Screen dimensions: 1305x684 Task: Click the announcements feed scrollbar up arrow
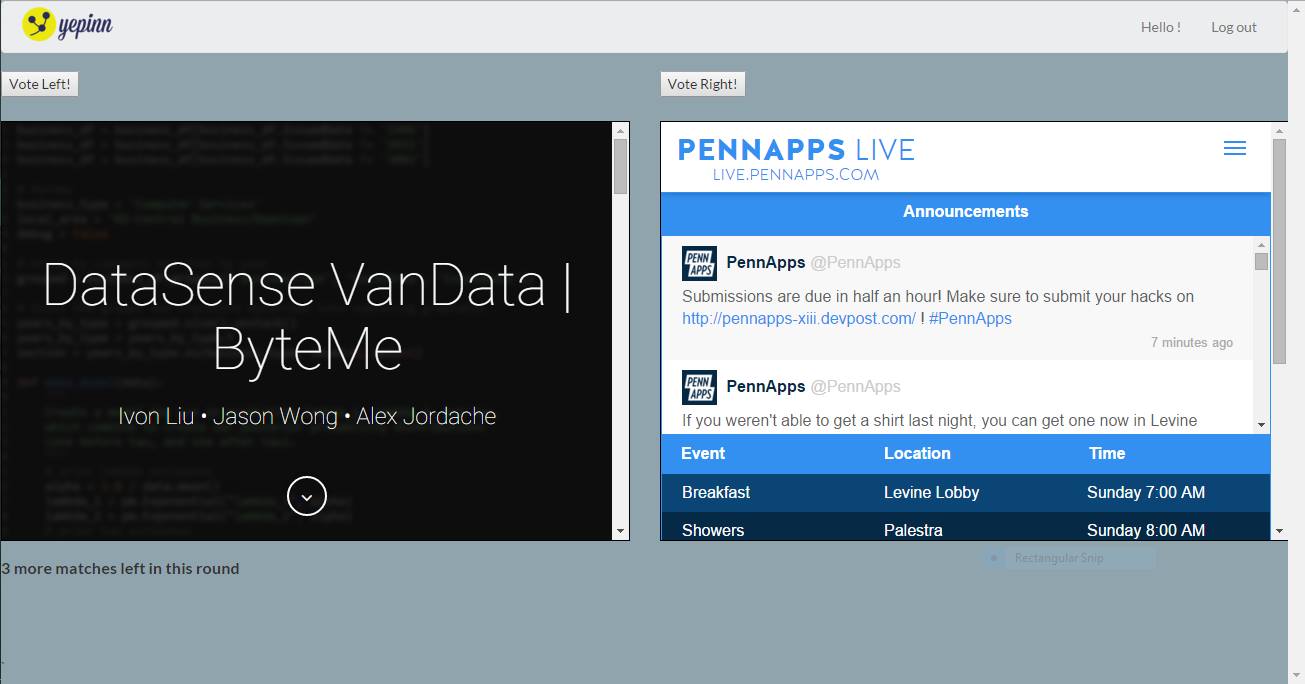(1261, 245)
